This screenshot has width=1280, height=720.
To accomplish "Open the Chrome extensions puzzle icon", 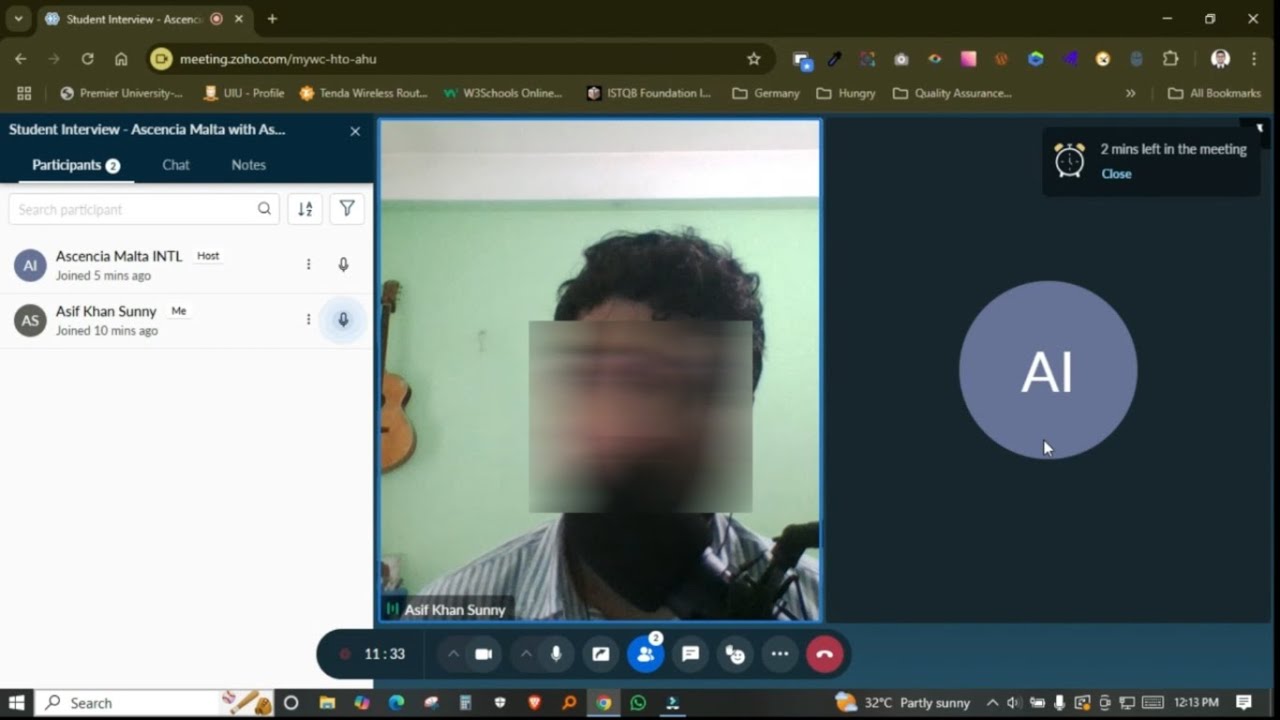I will tap(1170, 59).
